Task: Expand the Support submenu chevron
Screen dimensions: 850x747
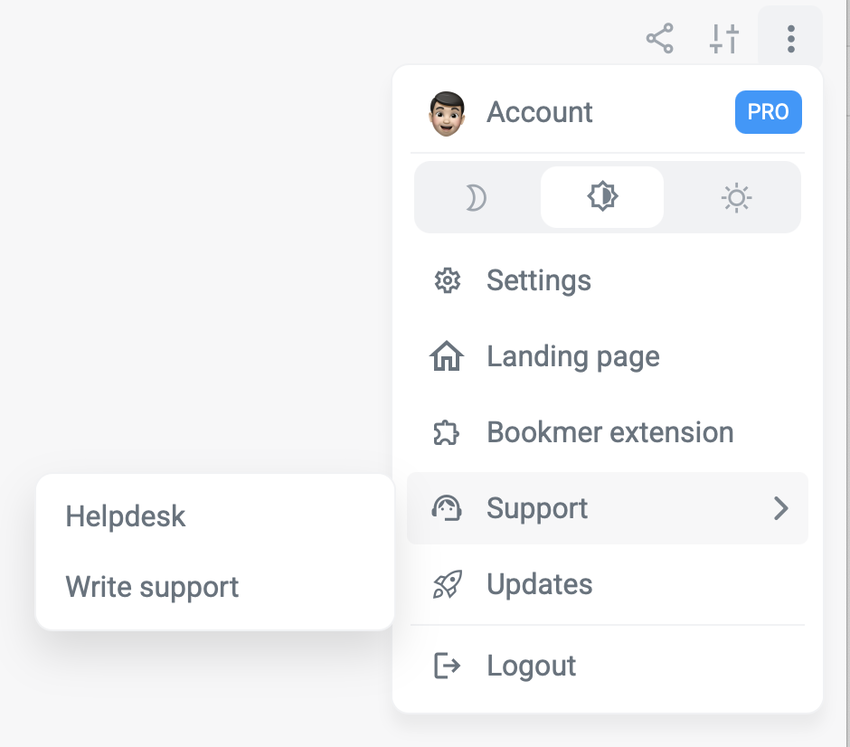Action: [781, 509]
